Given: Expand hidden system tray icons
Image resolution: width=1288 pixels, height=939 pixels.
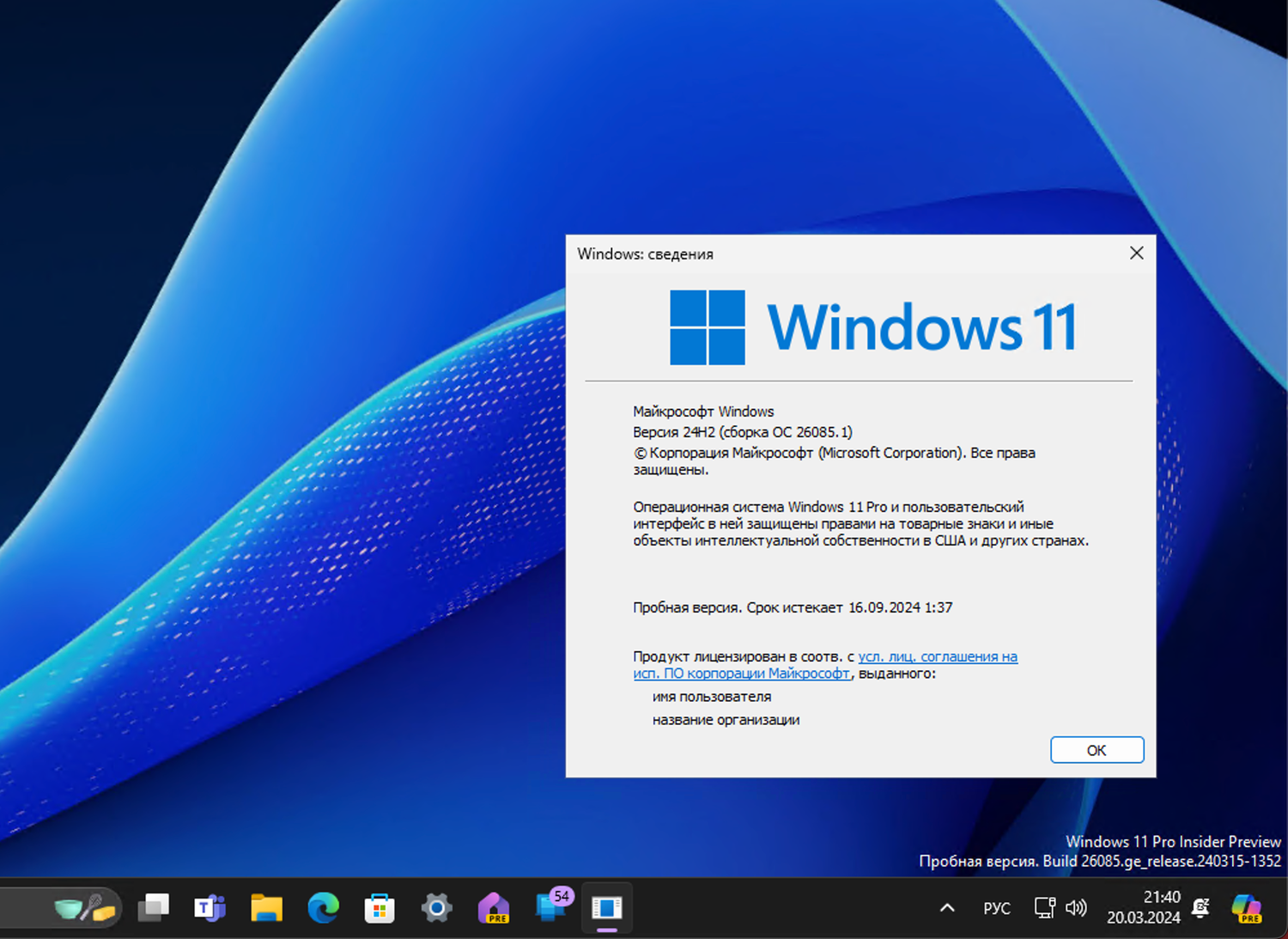Looking at the screenshot, I should pyautogui.click(x=947, y=908).
